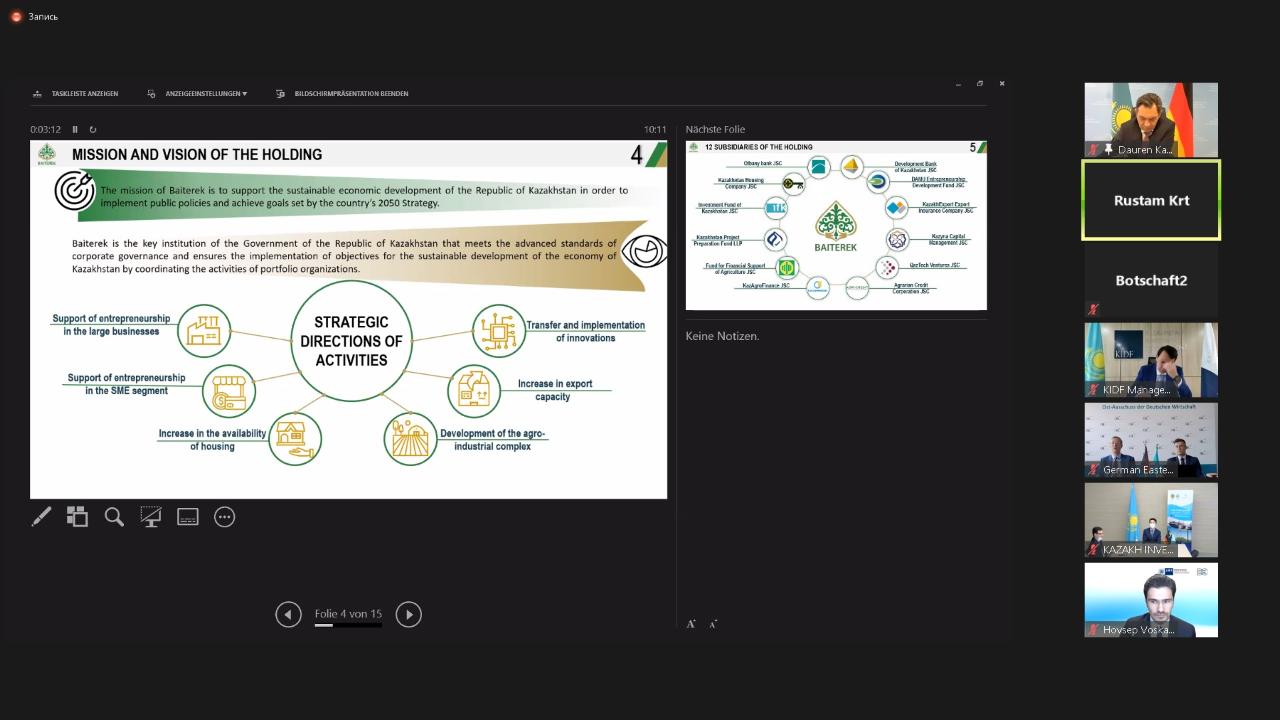Click the pin icon on Dauren Ka... tile
Viewport: 1280px width, 720px height.
click(1108, 149)
